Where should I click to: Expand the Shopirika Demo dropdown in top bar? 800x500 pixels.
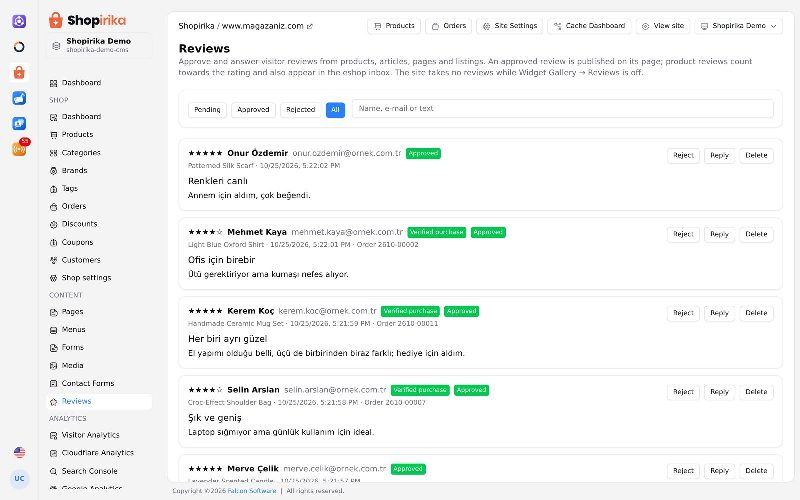pyautogui.click(x=738, y=26)
